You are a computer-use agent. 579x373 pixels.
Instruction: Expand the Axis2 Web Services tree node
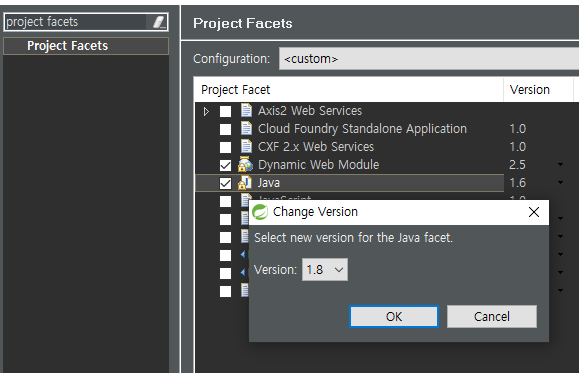pyautogui.click(x=206, y=111)
